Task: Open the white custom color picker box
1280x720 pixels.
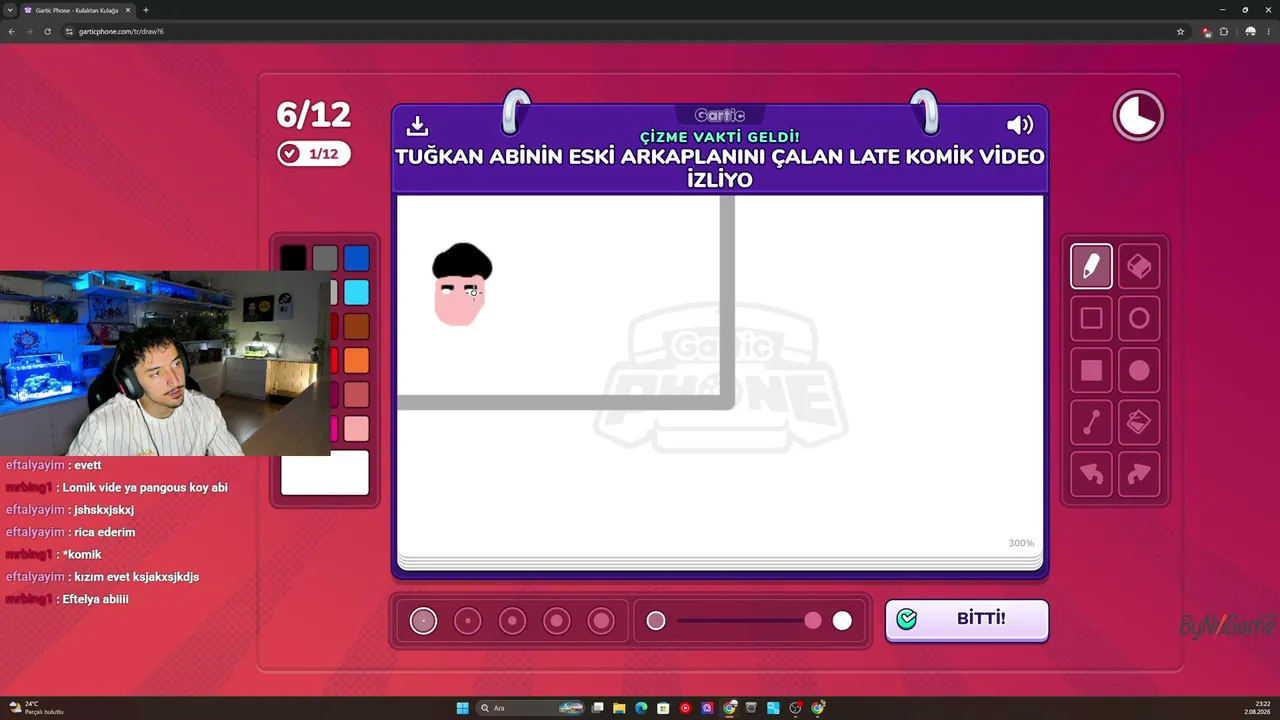Action: [x=325, y=474]
